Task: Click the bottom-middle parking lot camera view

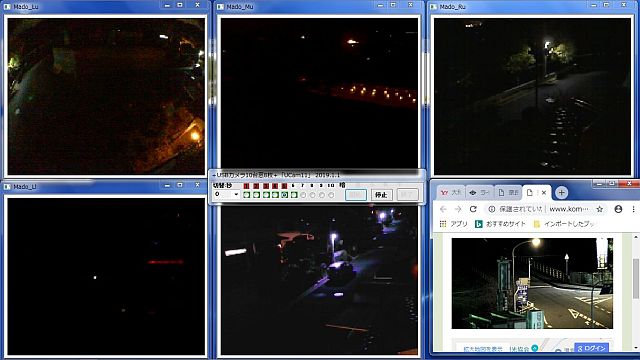Action: click(319, 280)
